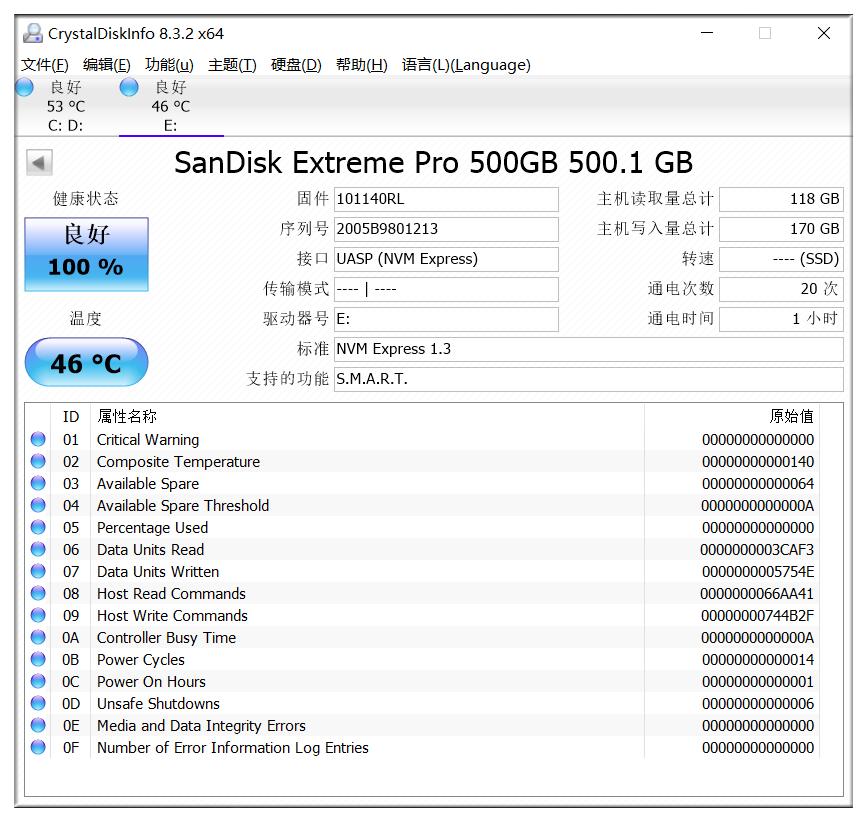The image size is (867, 822).
Task: Open the 编辑(E) menu
Action: coord(107,65)
